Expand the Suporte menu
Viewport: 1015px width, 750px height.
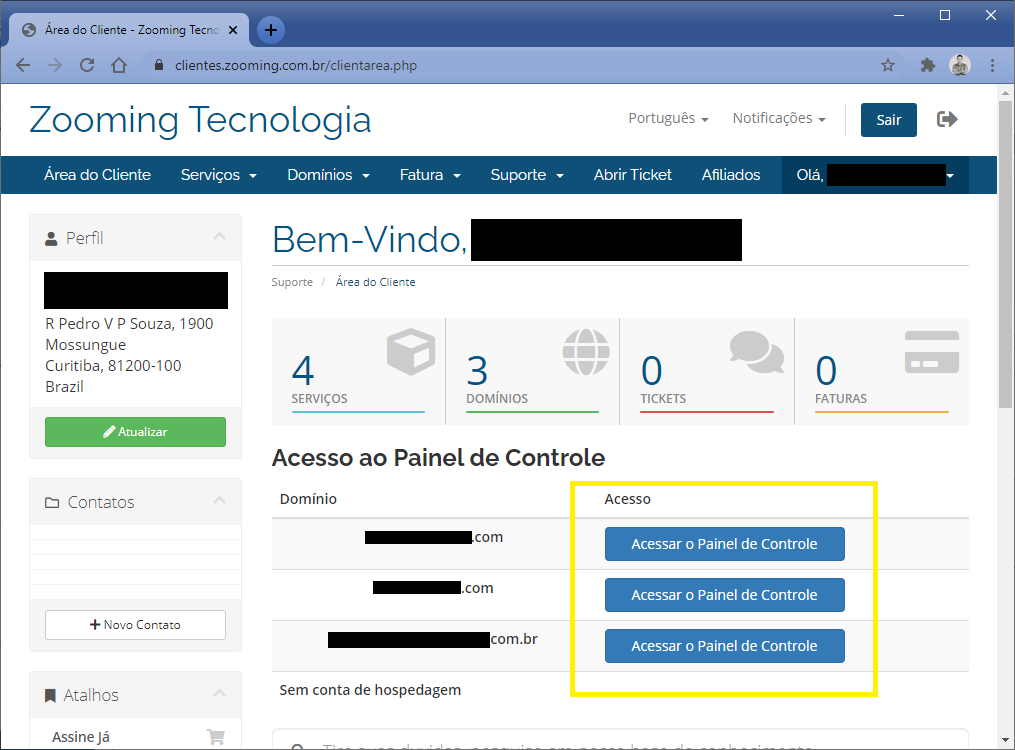(x=527, y=175)
